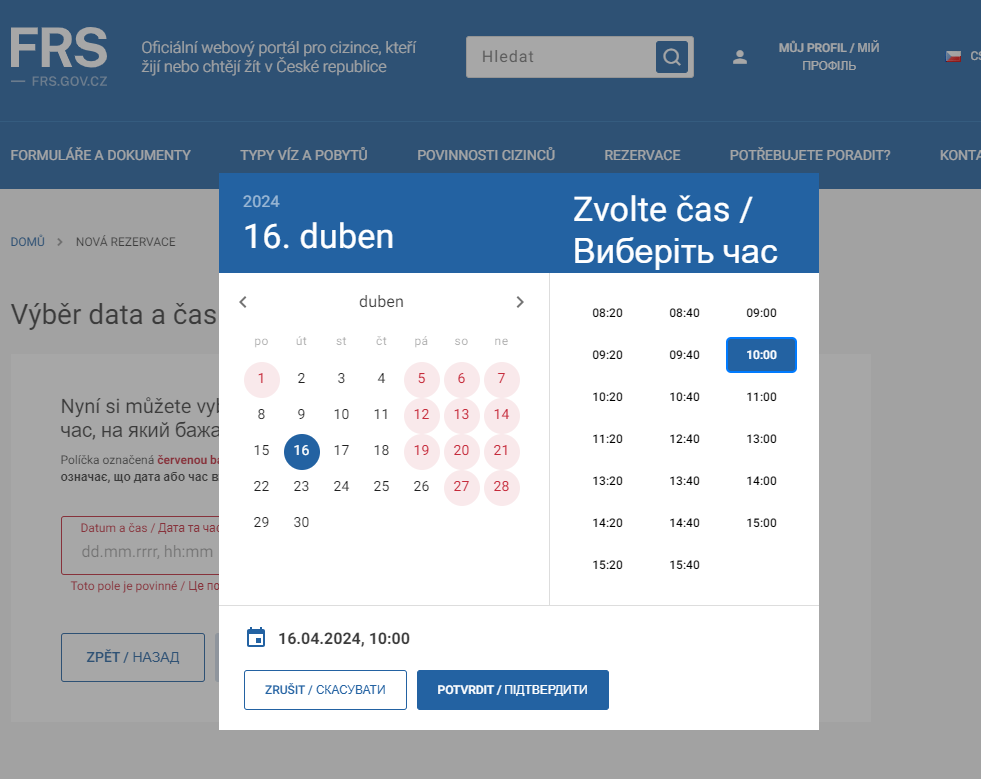Click the calendar icon beside 16.04.2024
The height and width of the screenshot is (779, 981).
click(x=256, y=638)
